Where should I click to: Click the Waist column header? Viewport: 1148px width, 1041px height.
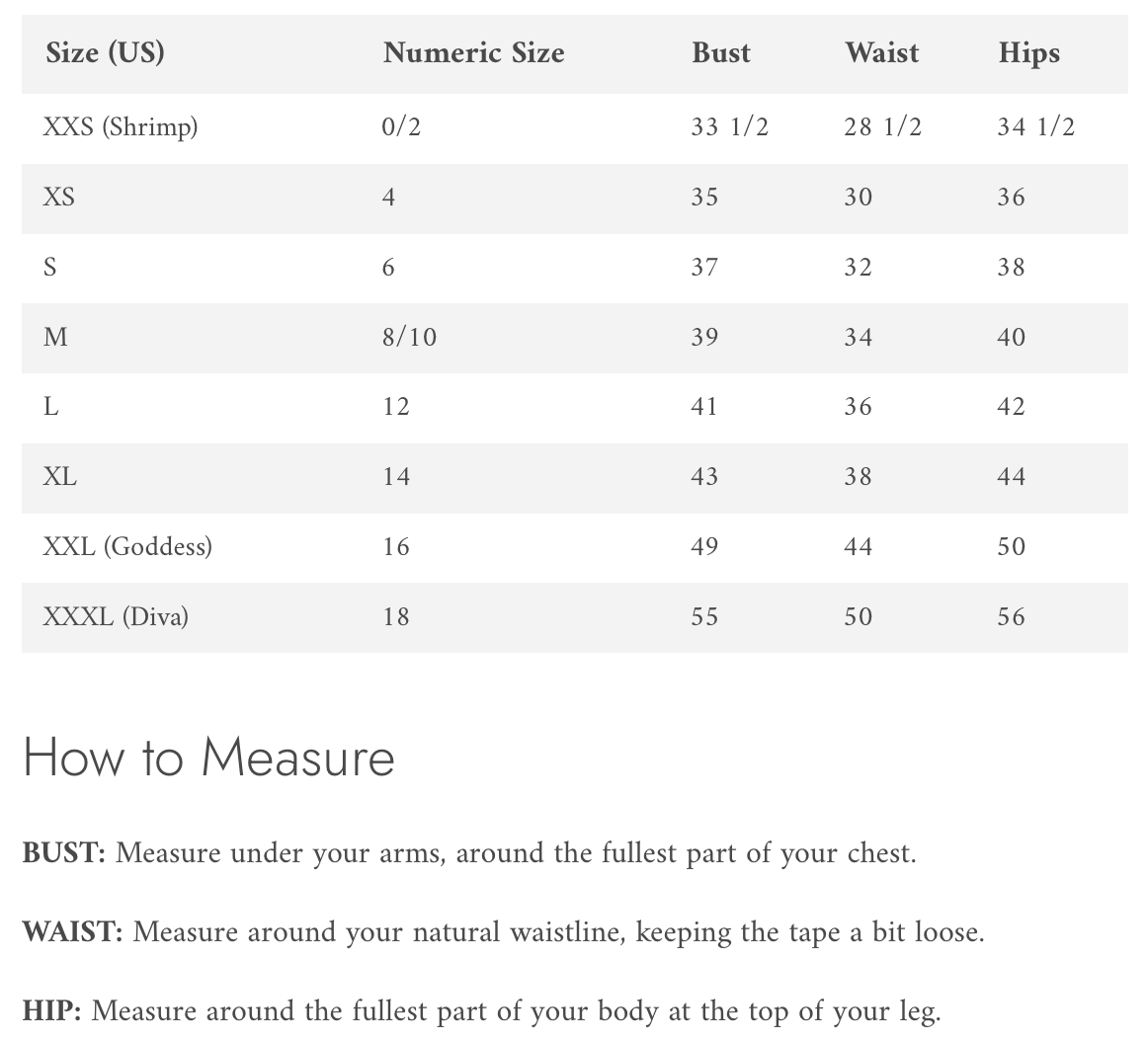coord(881,52)
